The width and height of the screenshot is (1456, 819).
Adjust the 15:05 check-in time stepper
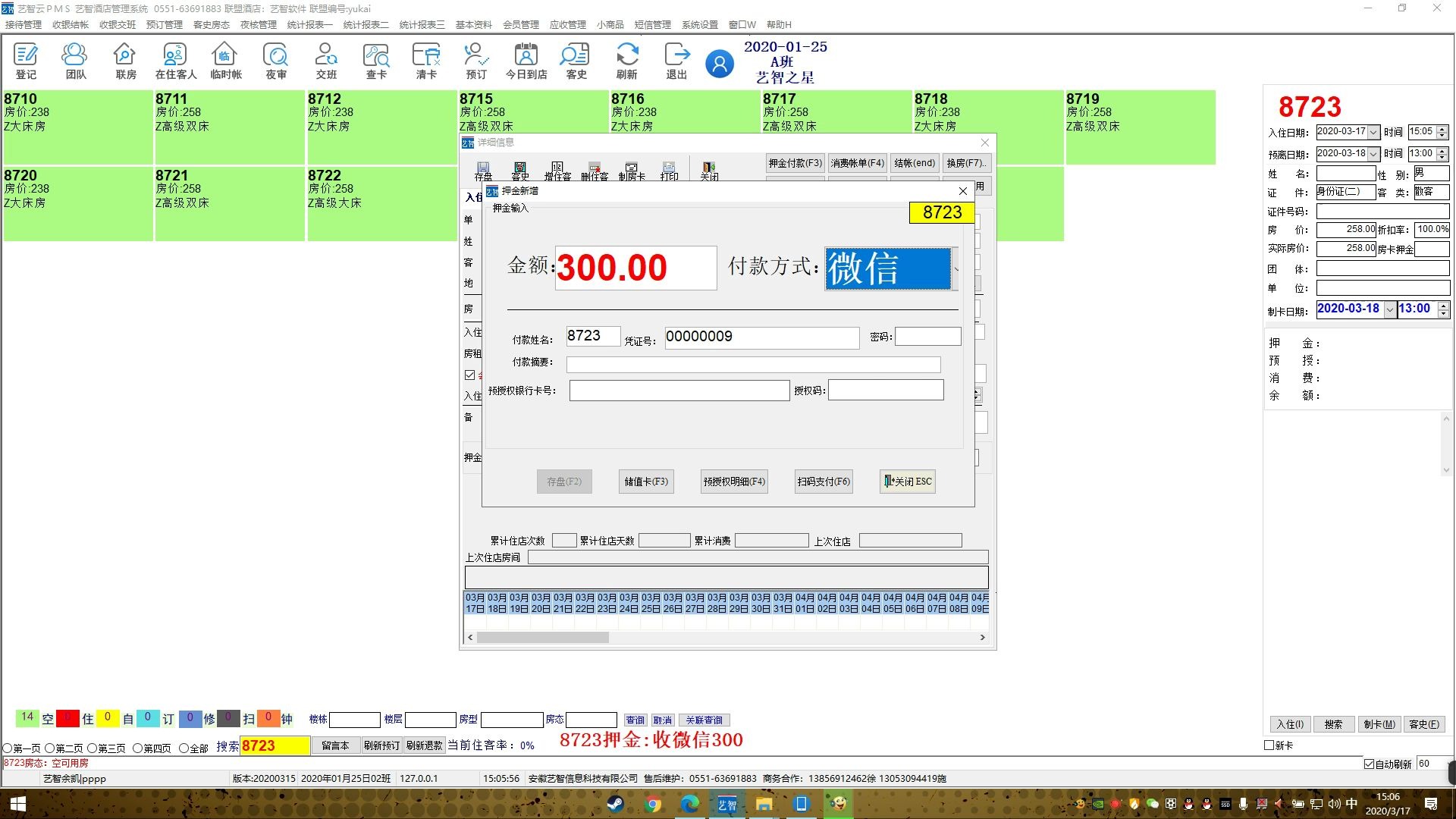(1442, 132)
